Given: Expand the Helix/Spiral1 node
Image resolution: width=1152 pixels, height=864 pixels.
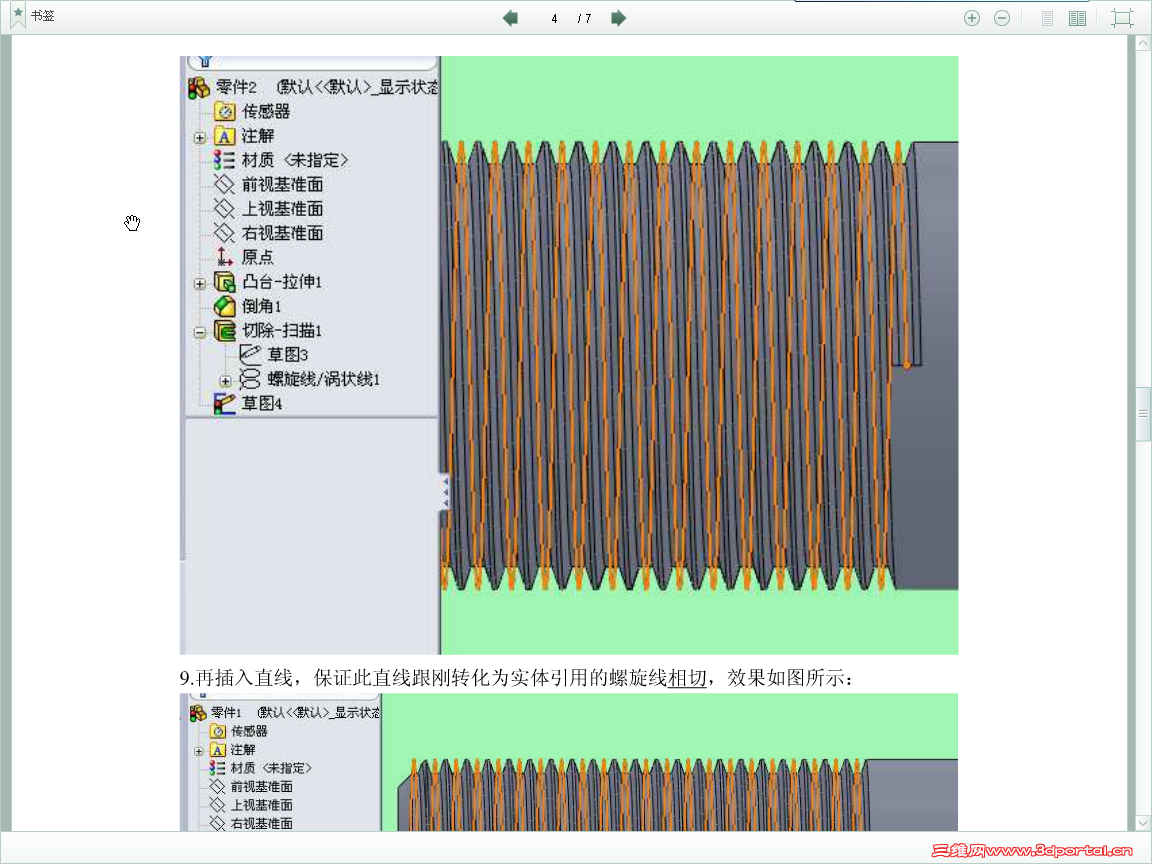Looking at the screenshot, I should point(225,380).
